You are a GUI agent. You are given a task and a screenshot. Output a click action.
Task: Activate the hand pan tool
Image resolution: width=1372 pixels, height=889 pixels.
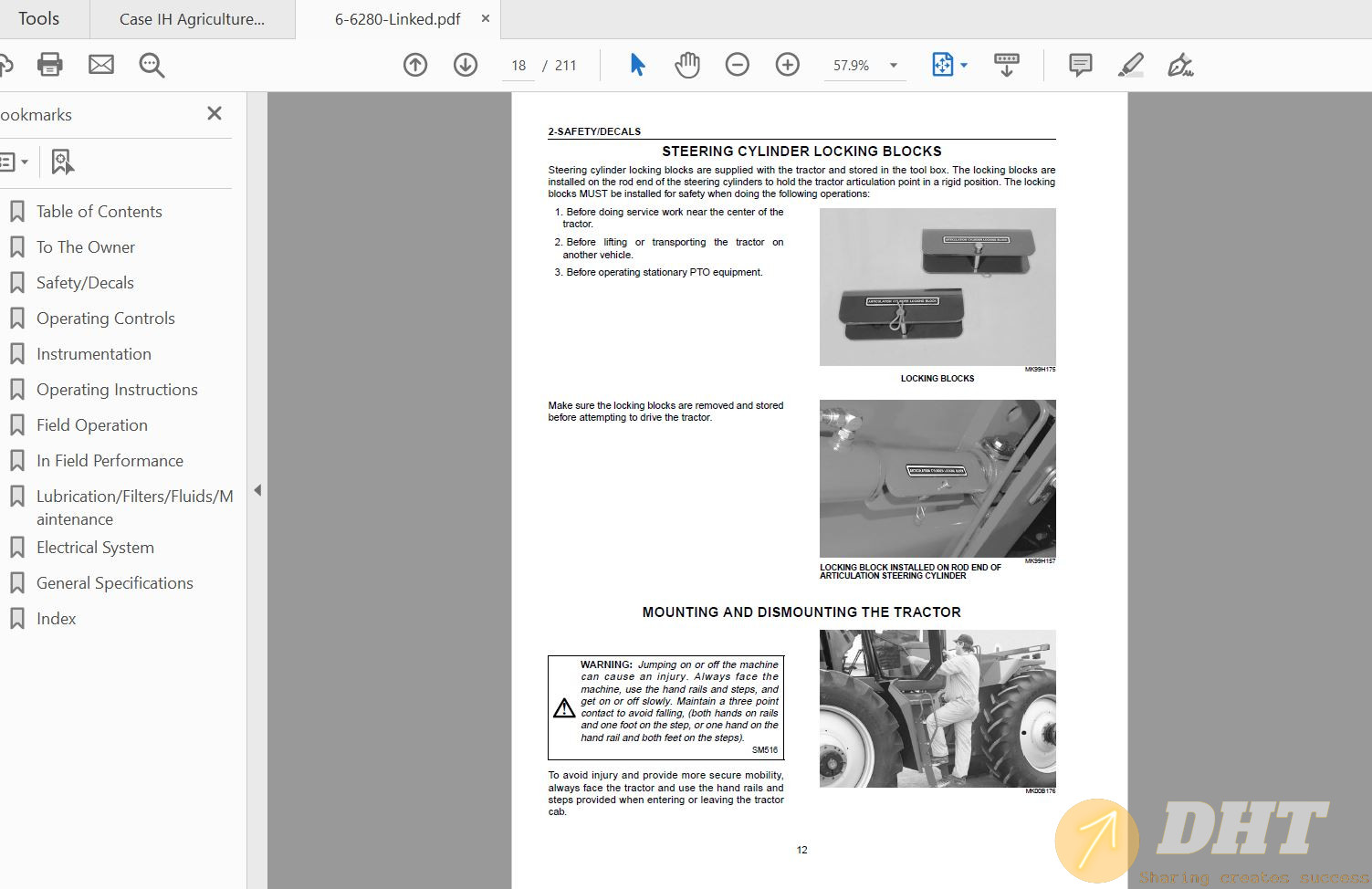tap(687, 65)
